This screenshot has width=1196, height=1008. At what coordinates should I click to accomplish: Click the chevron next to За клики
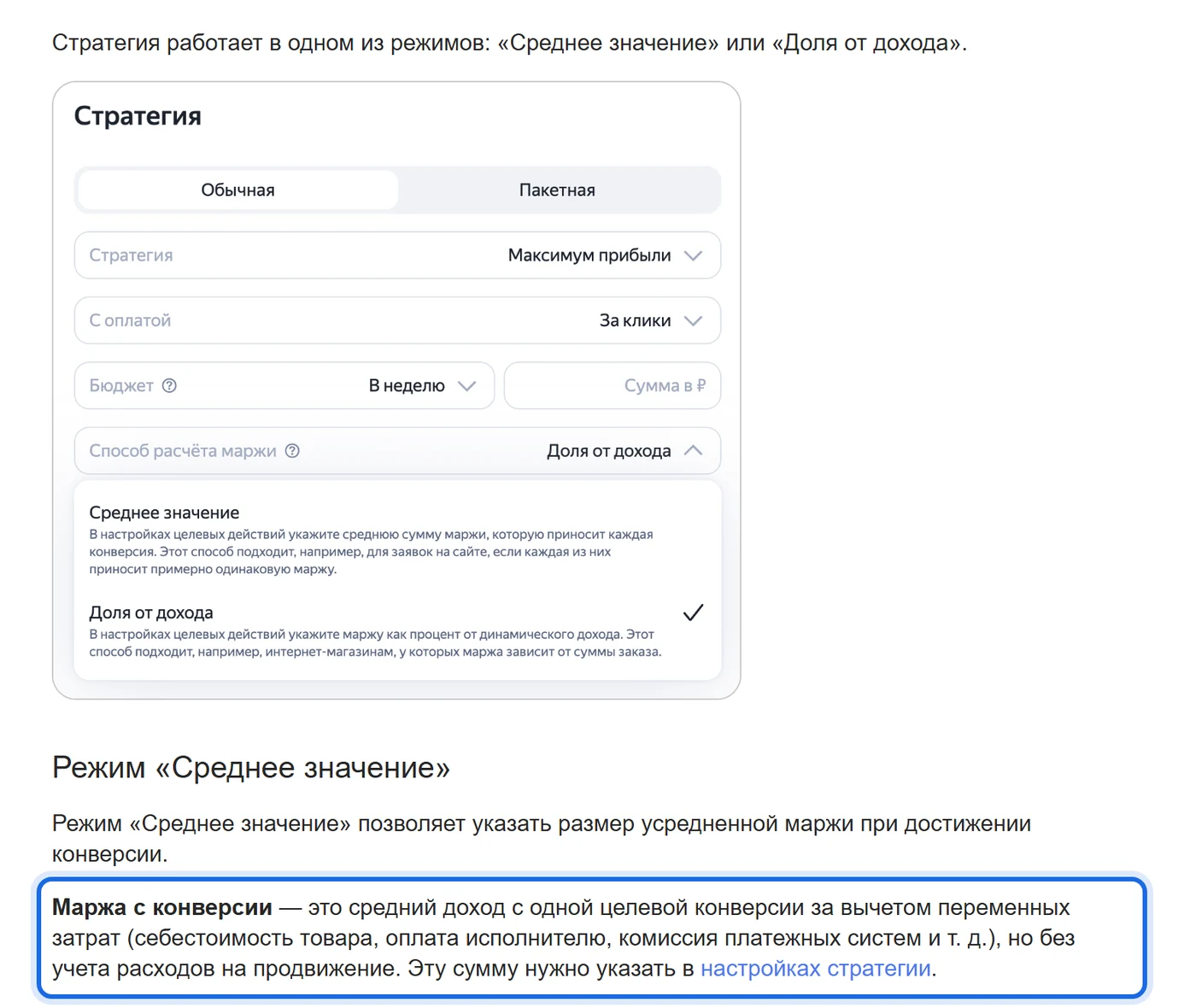coord(693,320)
